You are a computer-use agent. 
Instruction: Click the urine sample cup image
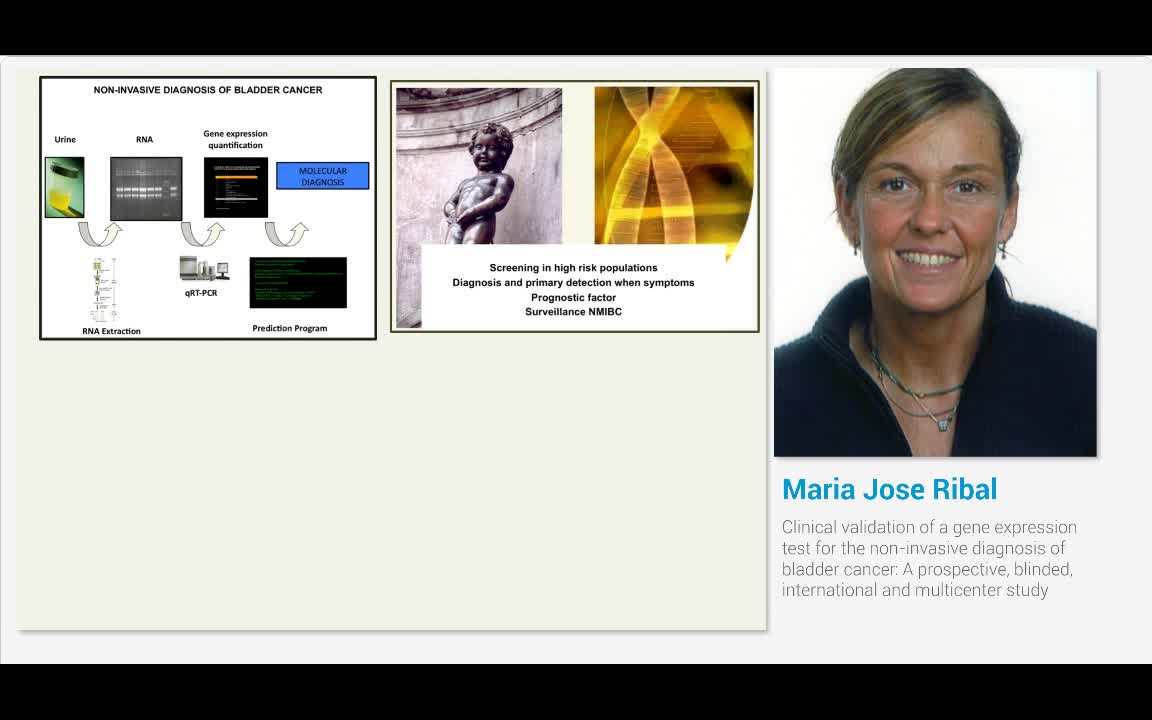(x=64, y=187)
